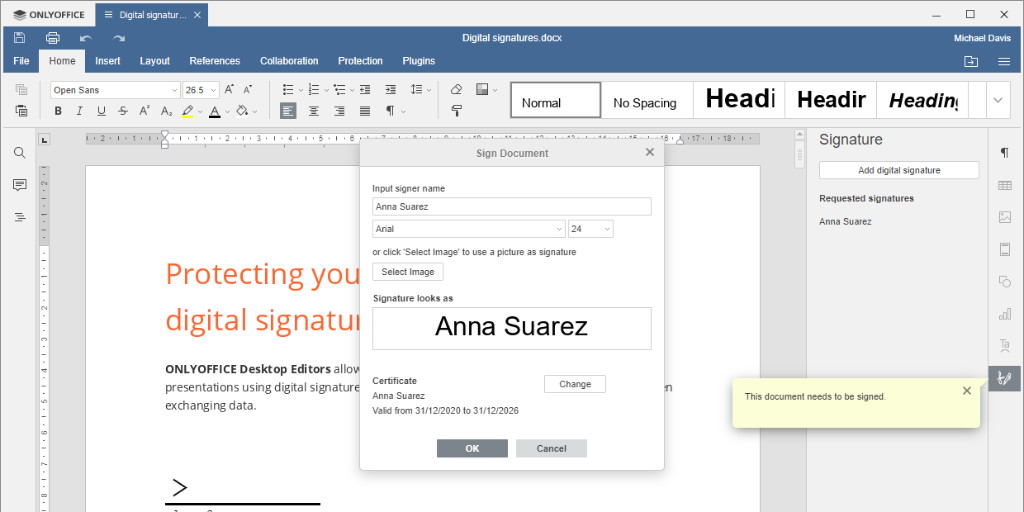Open shape settings in the right sidebar
This screenshot has width=1024, height=512.
(1004, 281)
